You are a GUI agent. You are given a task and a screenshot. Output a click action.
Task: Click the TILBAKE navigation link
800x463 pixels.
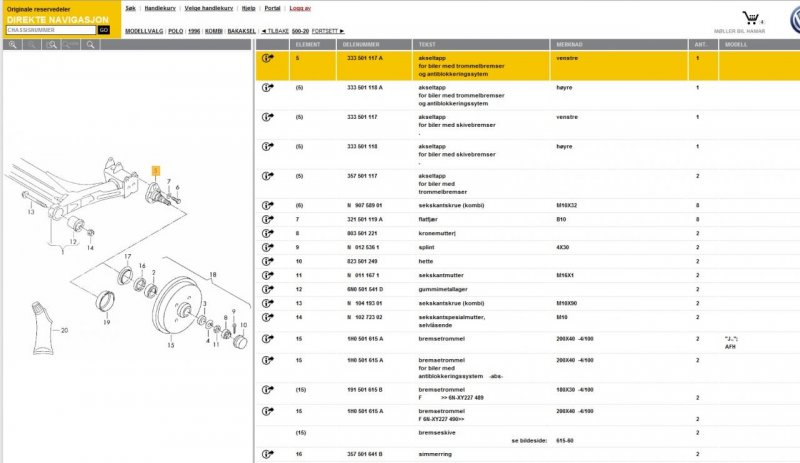tap(273, 31)
